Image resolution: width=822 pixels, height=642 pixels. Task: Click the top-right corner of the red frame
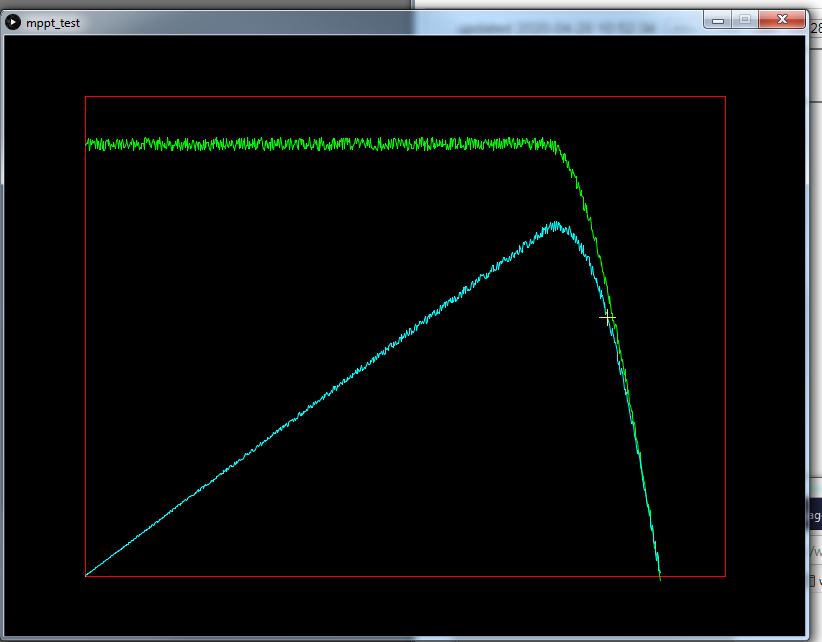click(x=725, y=97)
